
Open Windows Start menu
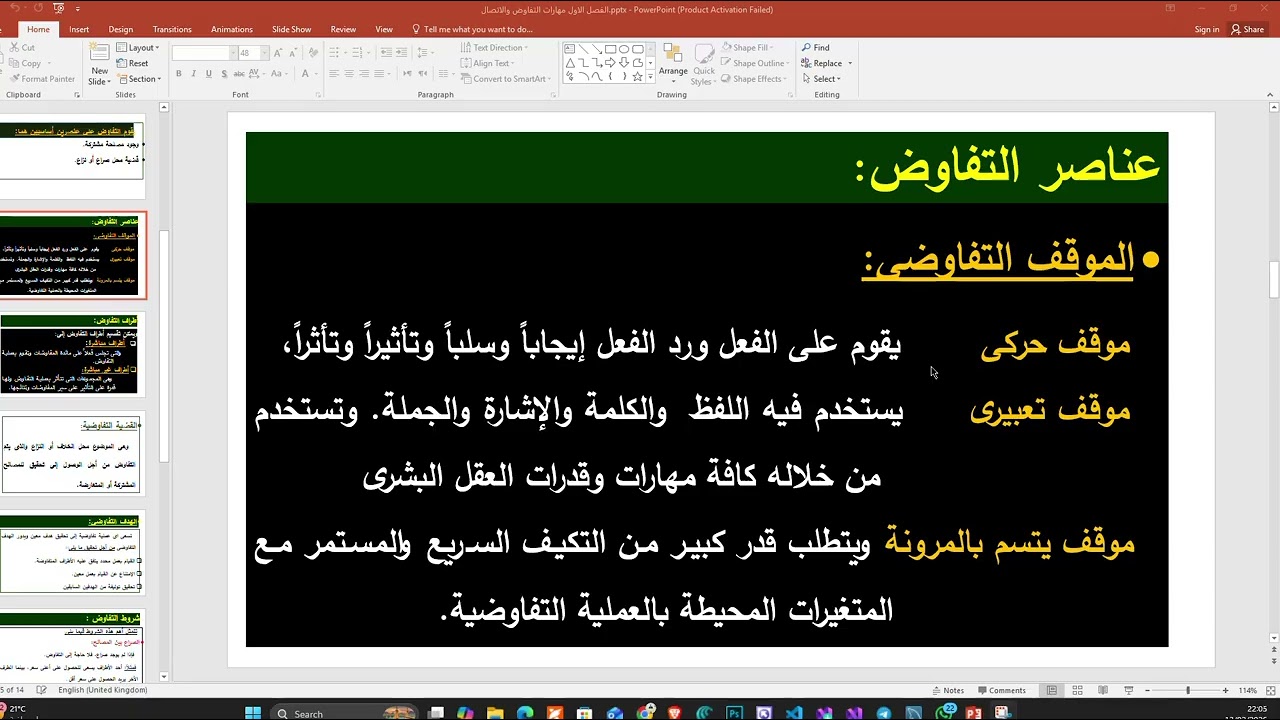tap(253, 713)
